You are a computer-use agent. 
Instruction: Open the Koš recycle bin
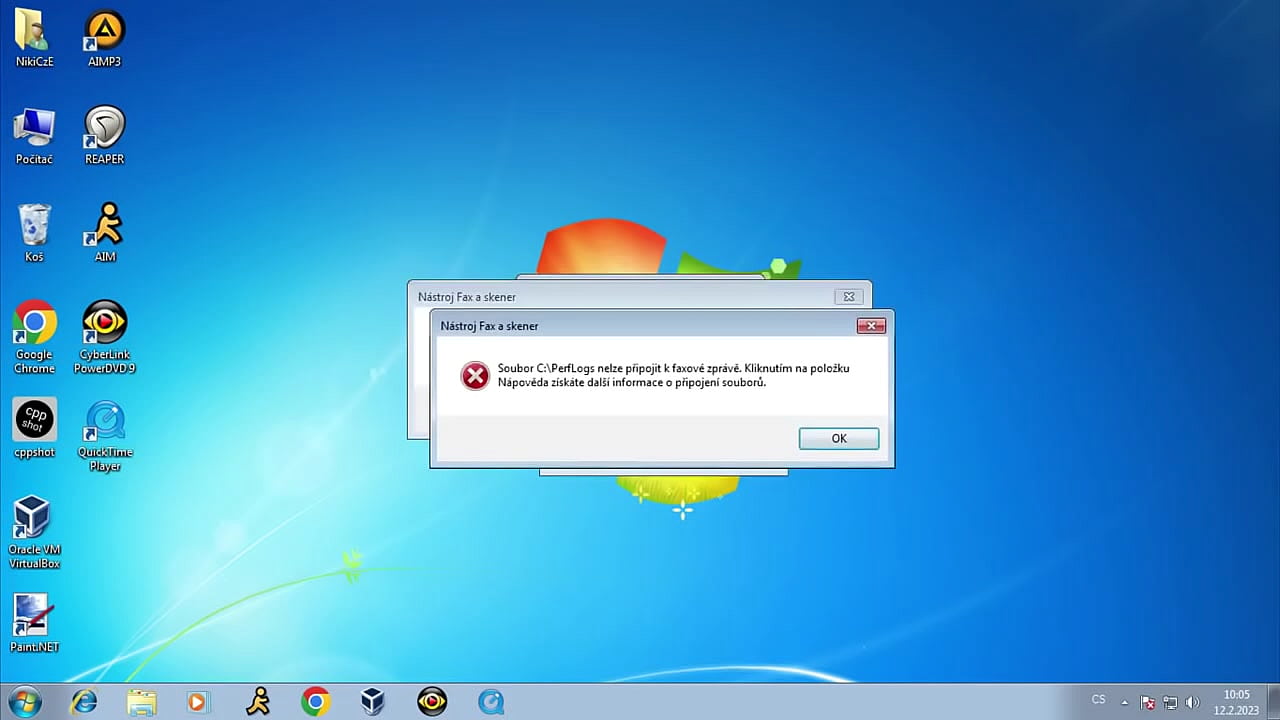(x=33, y=226)
